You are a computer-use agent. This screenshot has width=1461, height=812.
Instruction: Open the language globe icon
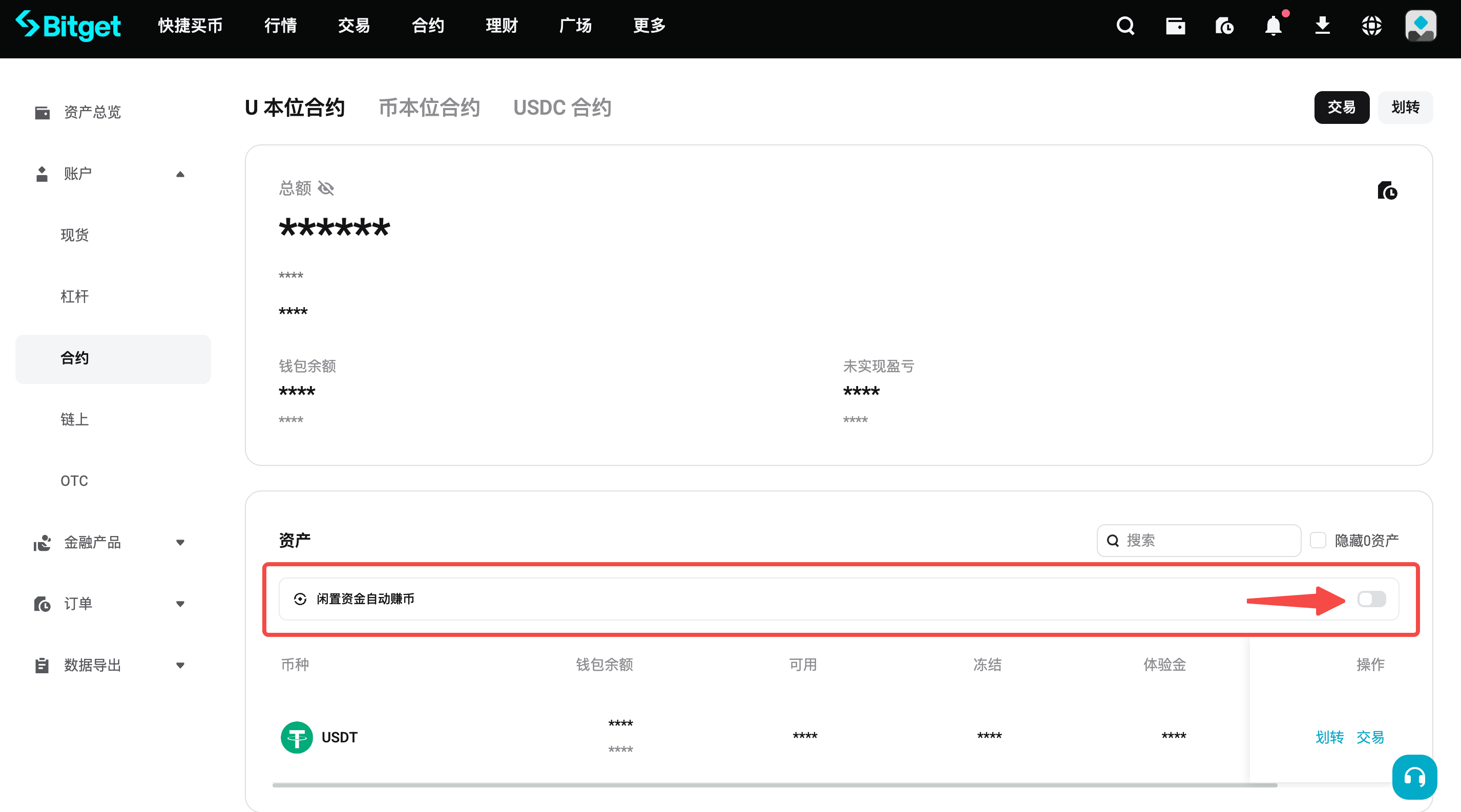click(x=1372, y=26)
